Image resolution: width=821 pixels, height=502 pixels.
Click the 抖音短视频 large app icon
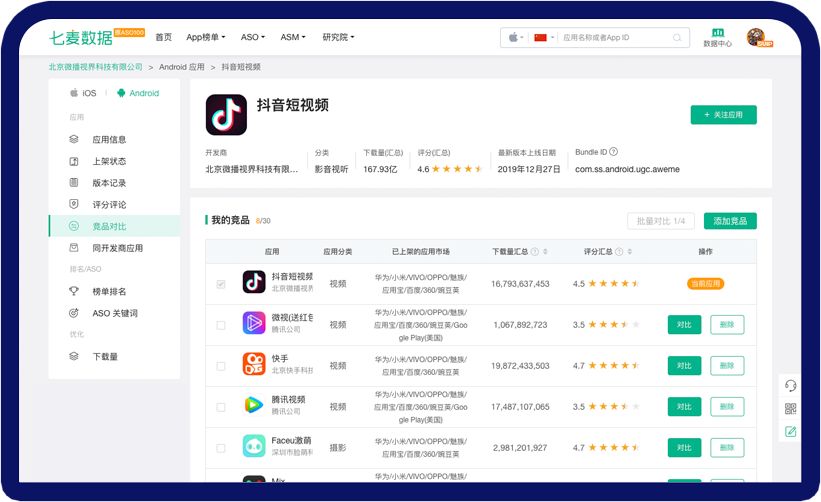226,115
